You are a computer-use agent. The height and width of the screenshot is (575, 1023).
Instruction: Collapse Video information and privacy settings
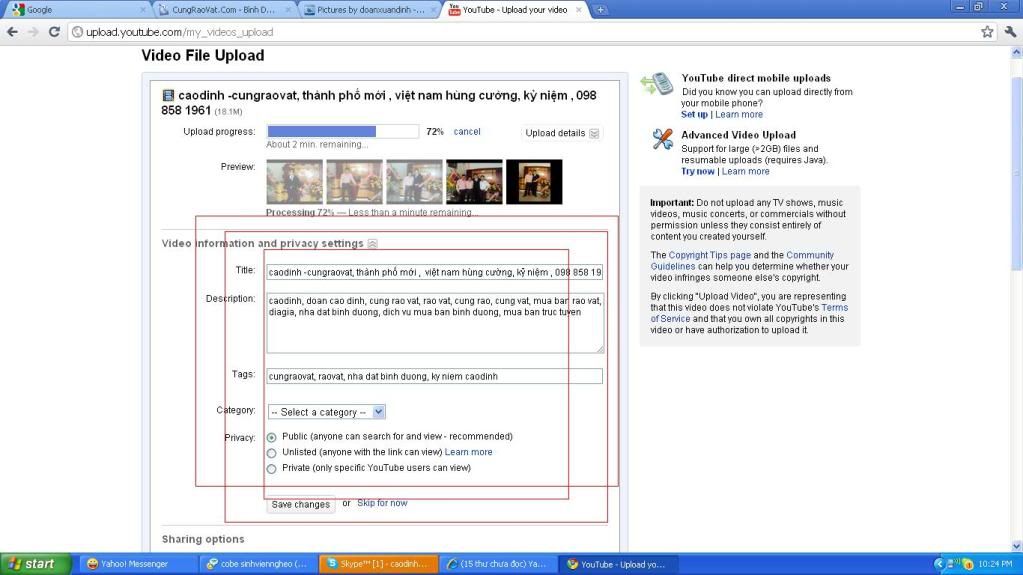[372, 243]
